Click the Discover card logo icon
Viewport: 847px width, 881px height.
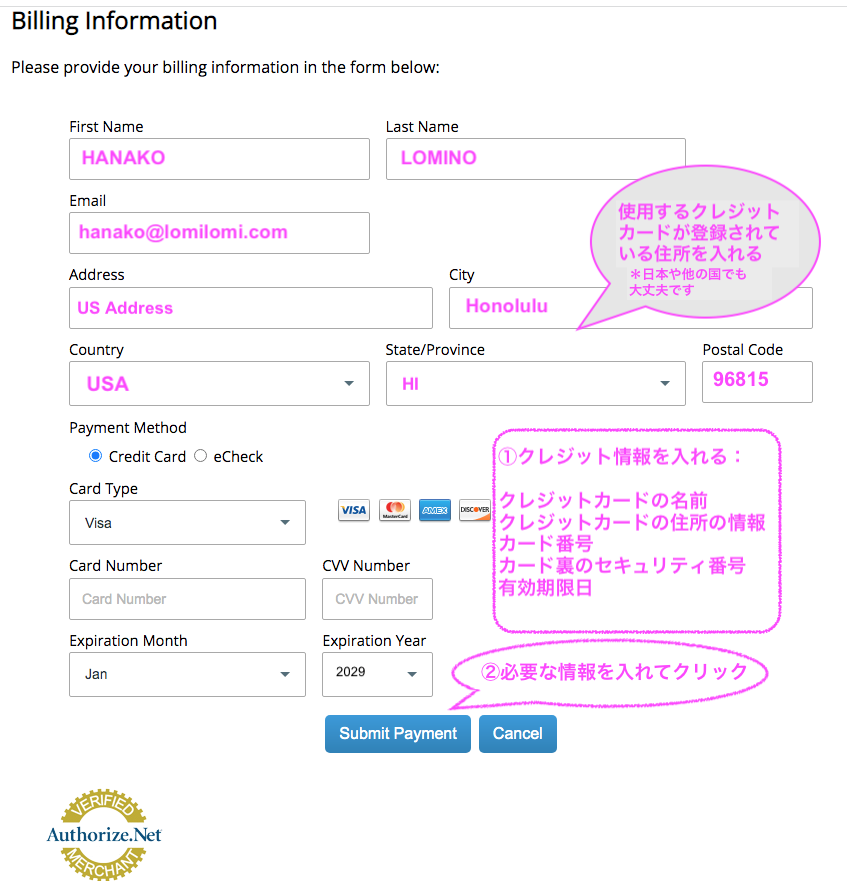(x=475, y=510)
